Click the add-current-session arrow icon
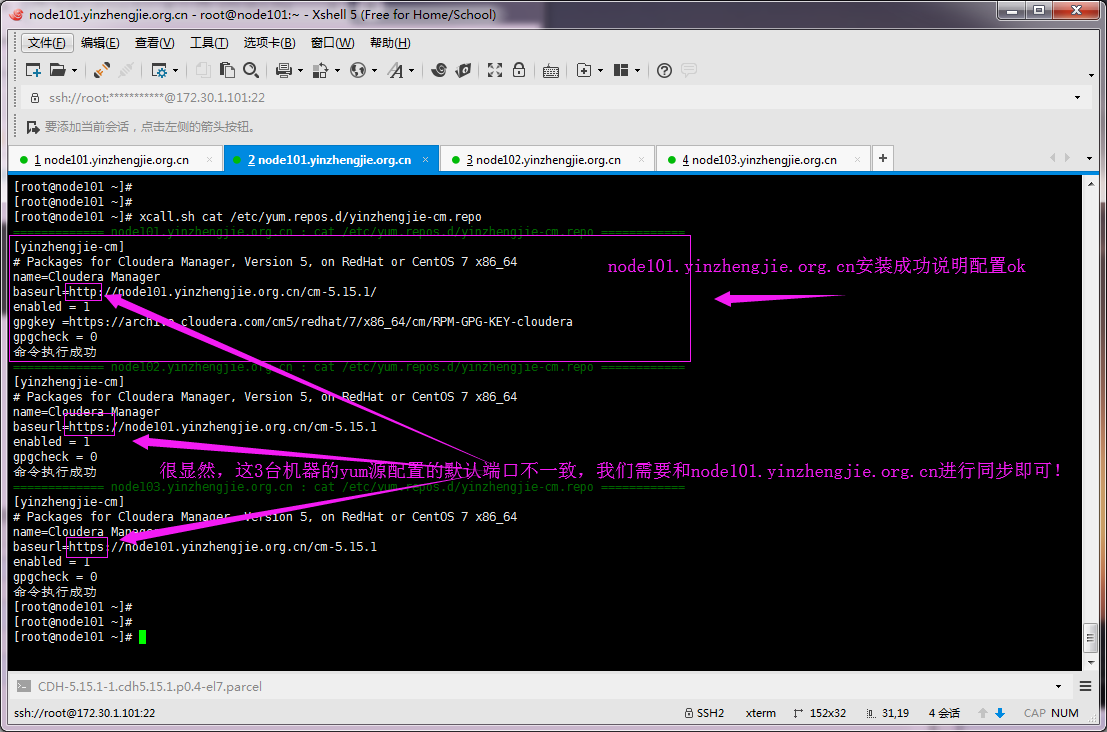The height and width of the screenshot is (732, 1107). [x=32, y=127]
